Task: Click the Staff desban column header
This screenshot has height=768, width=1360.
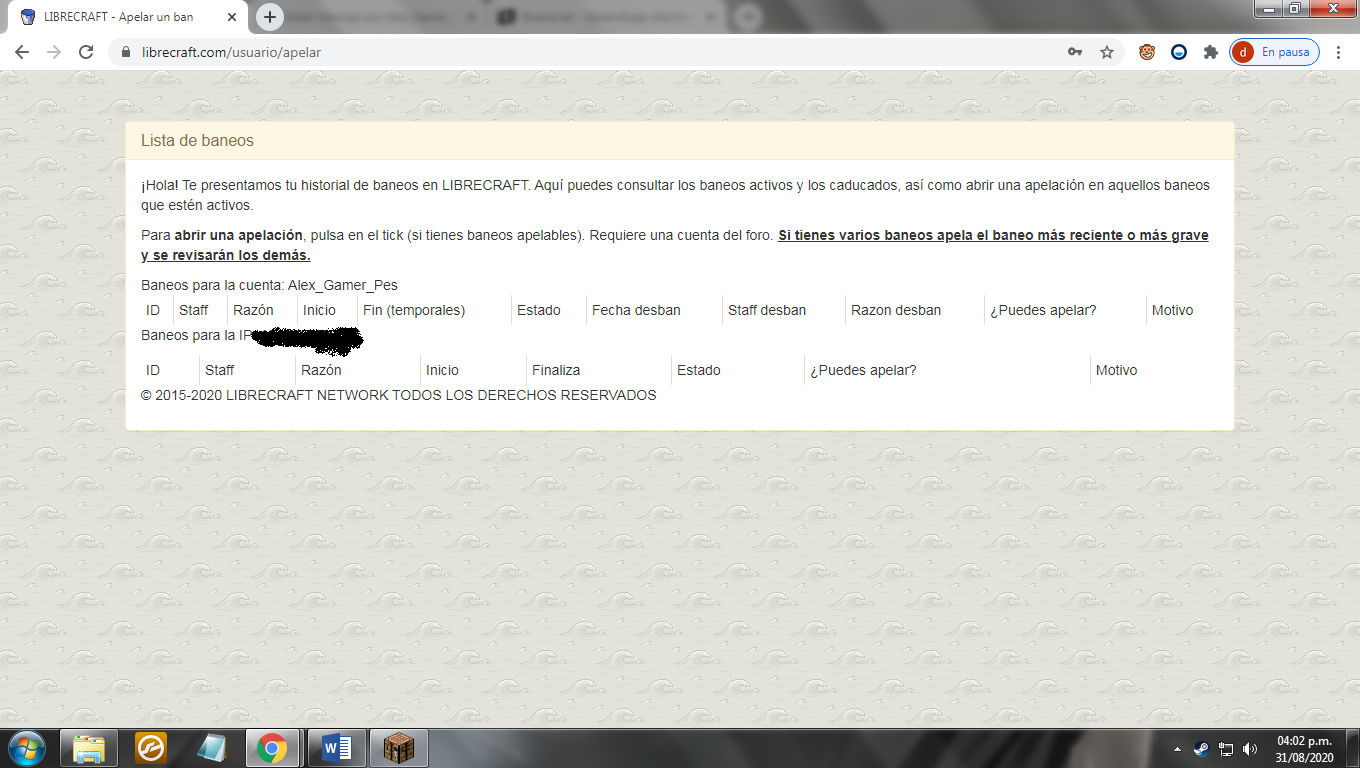Action: [767, 310]
